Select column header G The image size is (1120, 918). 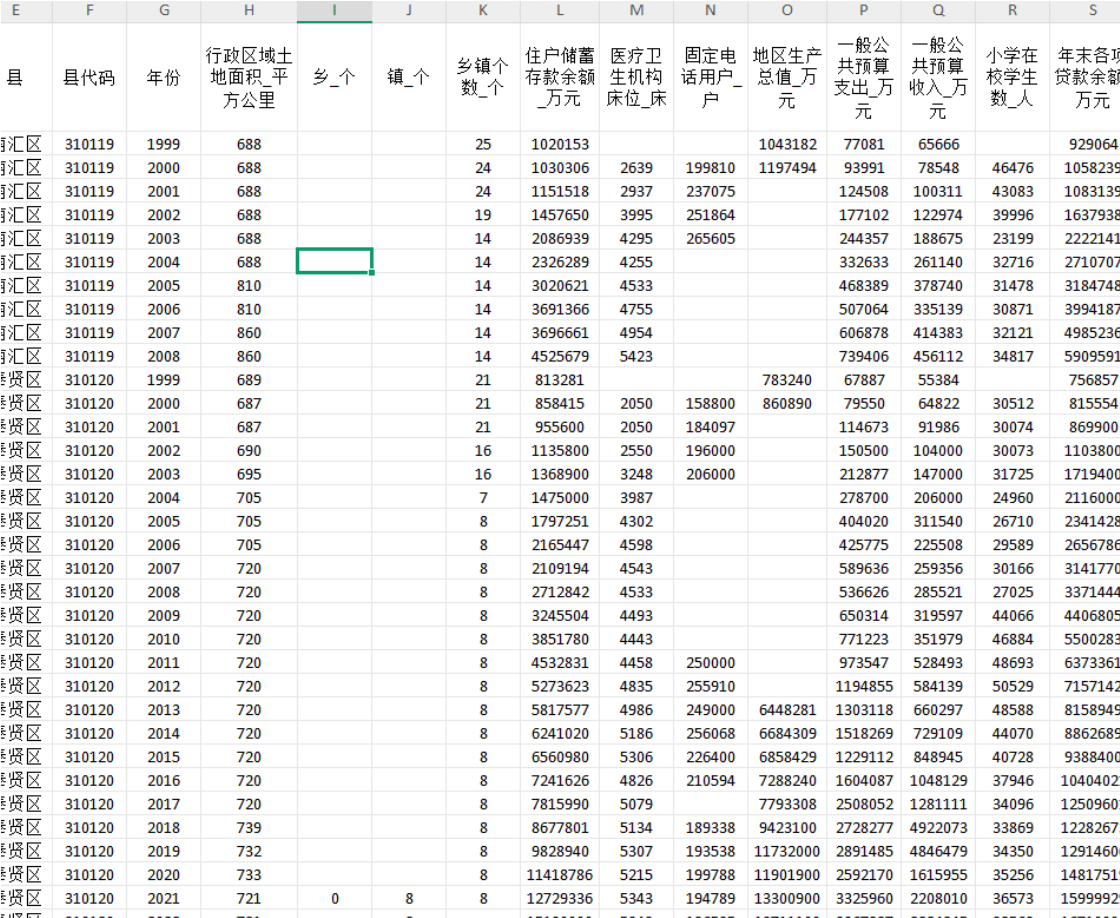pyautogui.click(x=164, y=11)
